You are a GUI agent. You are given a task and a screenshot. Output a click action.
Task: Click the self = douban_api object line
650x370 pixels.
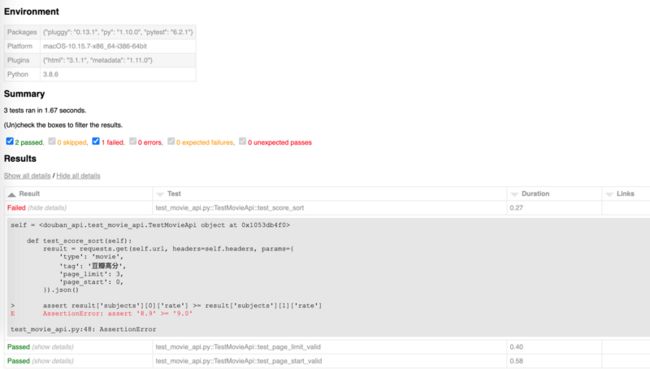pos(150,225)
